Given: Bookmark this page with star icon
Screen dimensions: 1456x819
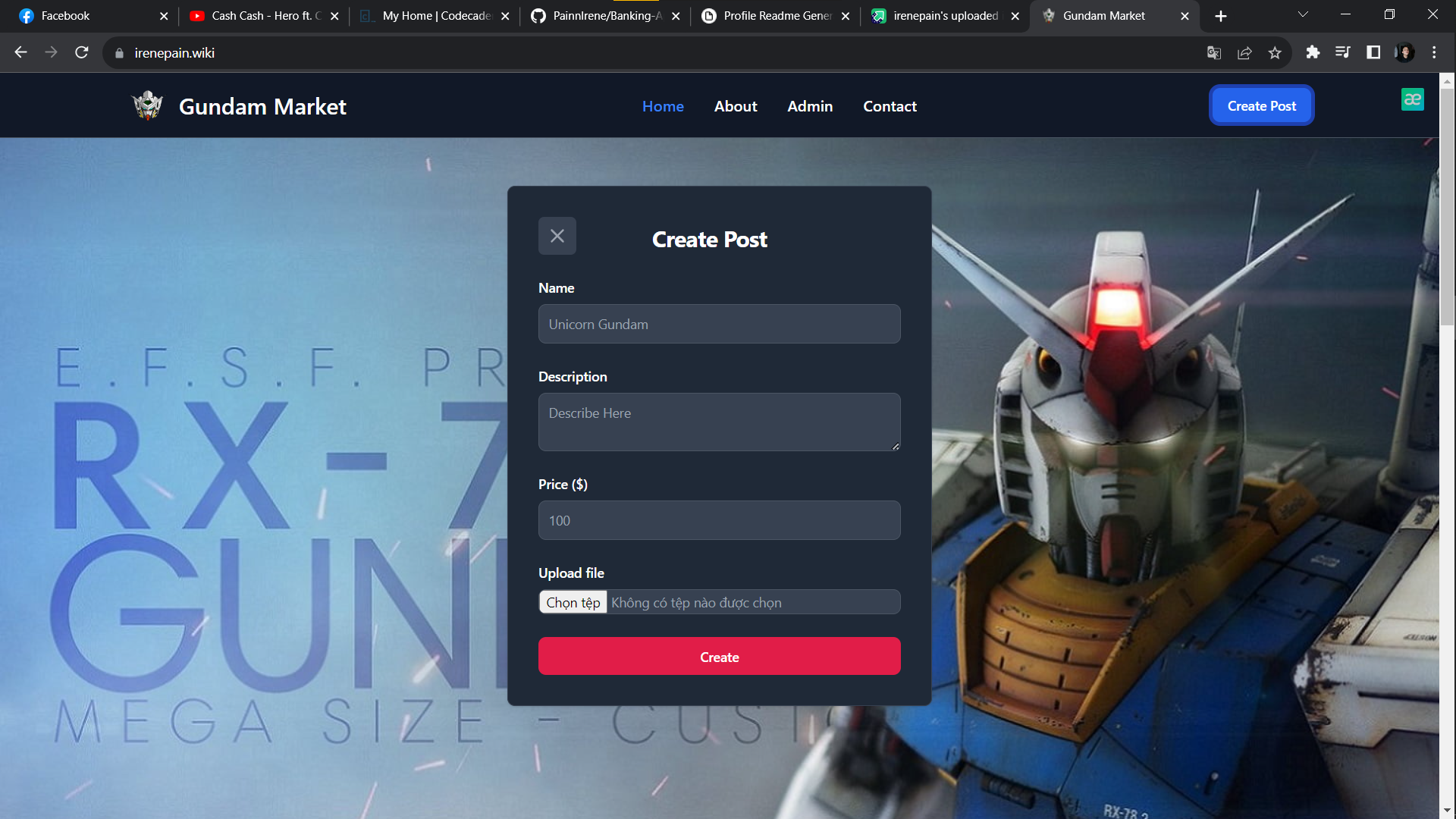Looking at the screenshot, I should click(1275, 53).
